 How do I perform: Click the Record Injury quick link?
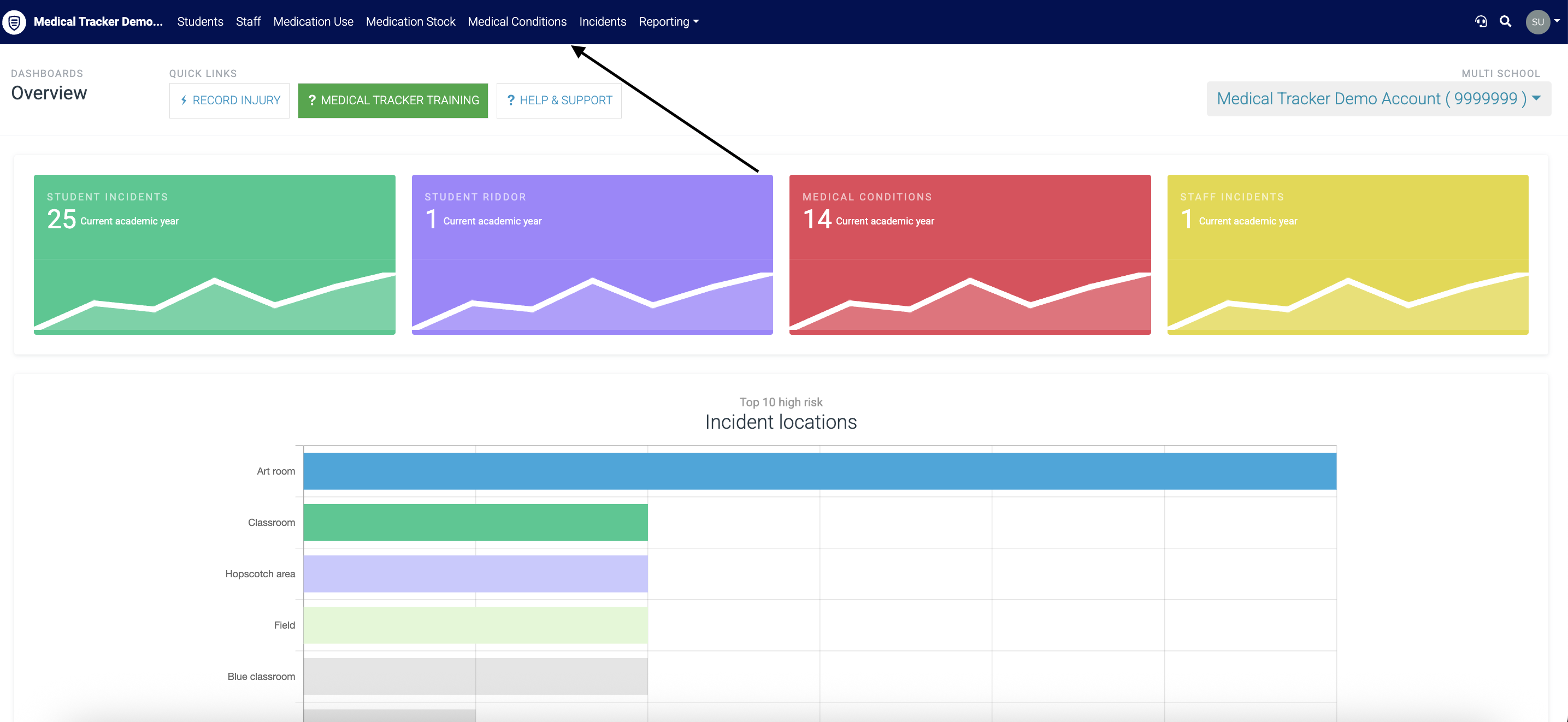[x=229, y=100]
